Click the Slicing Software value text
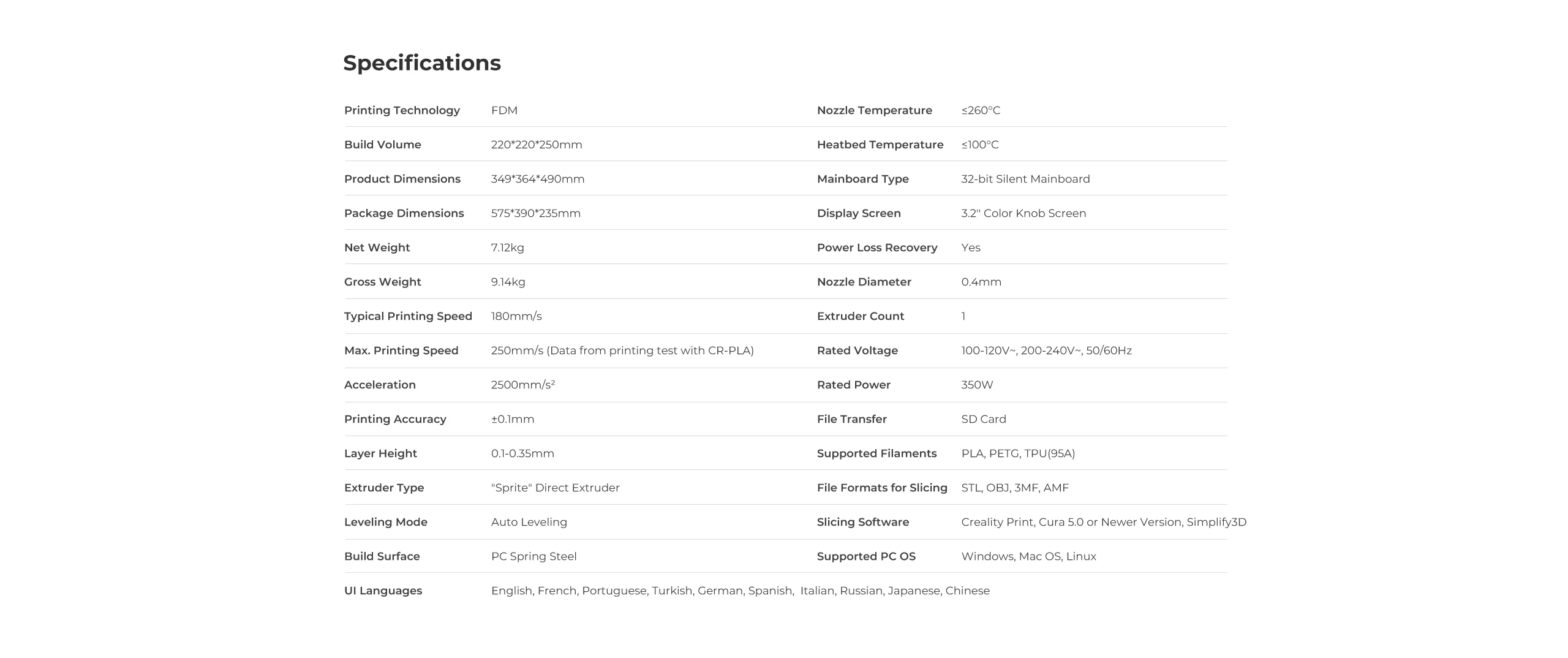 [x=1104, y=522]
